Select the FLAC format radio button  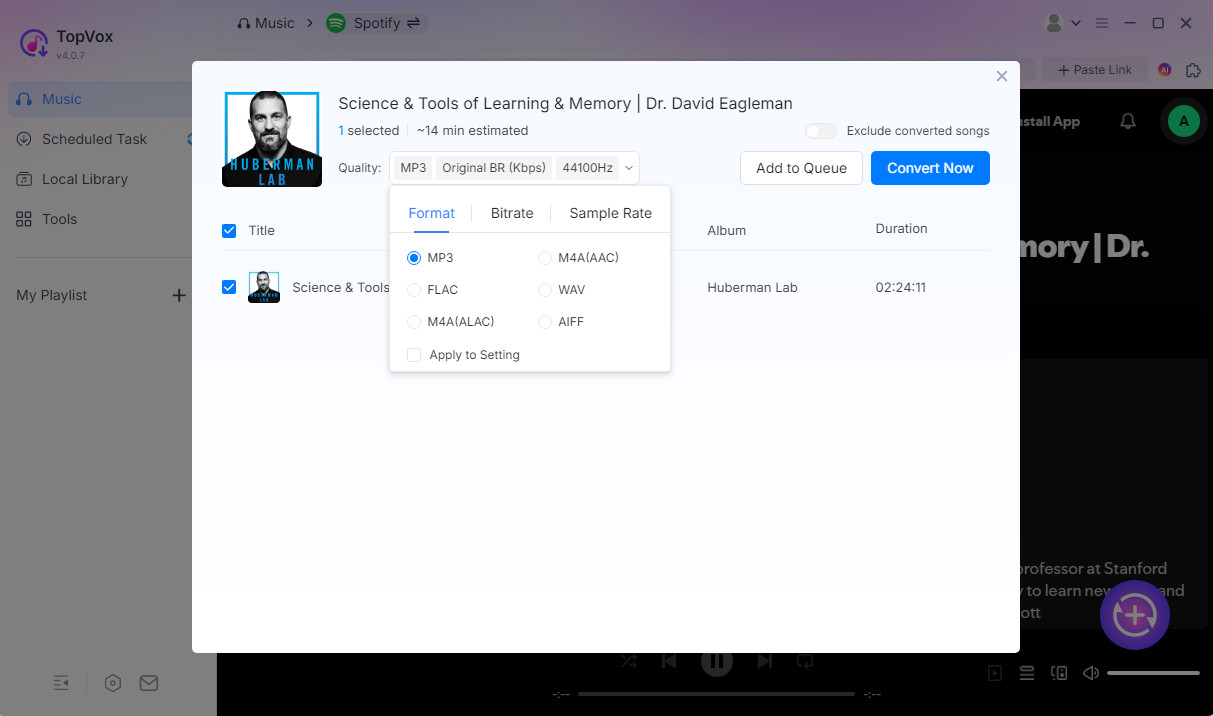[414, 289]
